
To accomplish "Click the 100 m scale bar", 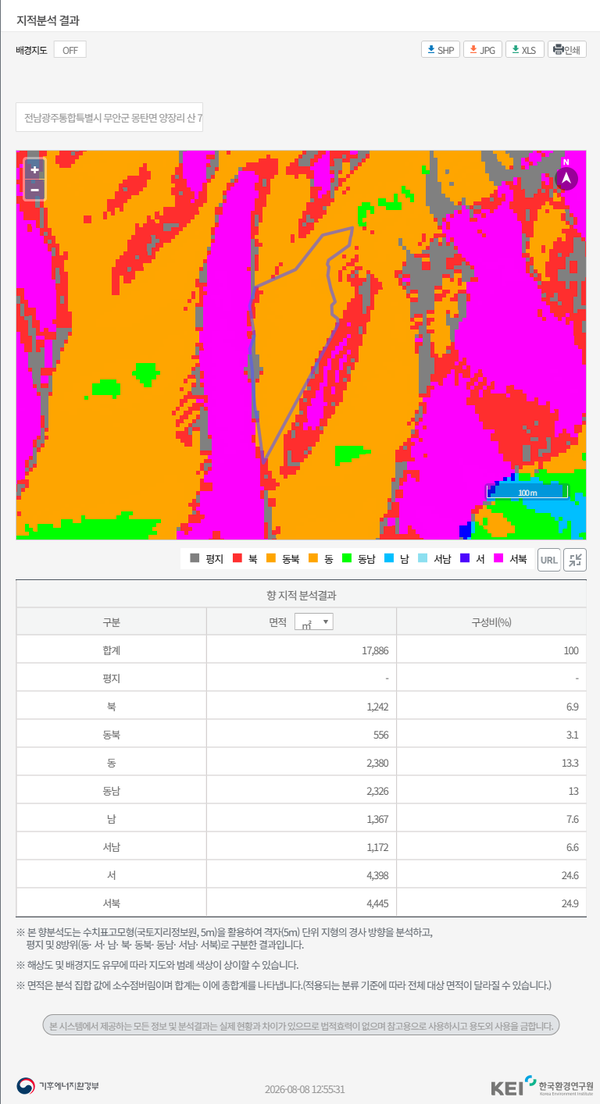I will click(527, 491).
